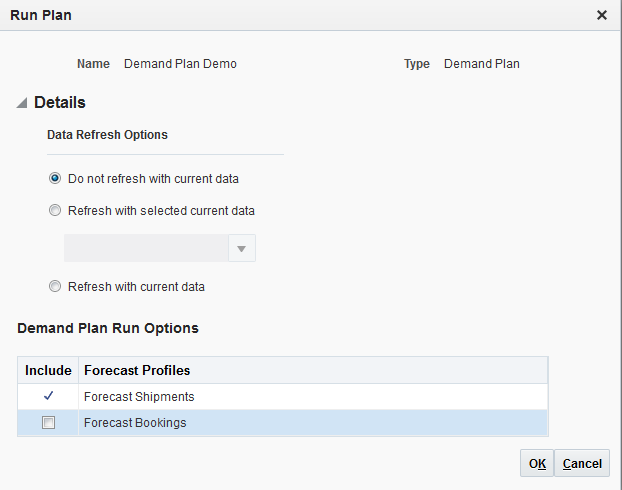Click the Data Refresh Options label
Image resolution: width=622 pixels, height=490 pixels.
pyautogui.click(x=107, y=134)
